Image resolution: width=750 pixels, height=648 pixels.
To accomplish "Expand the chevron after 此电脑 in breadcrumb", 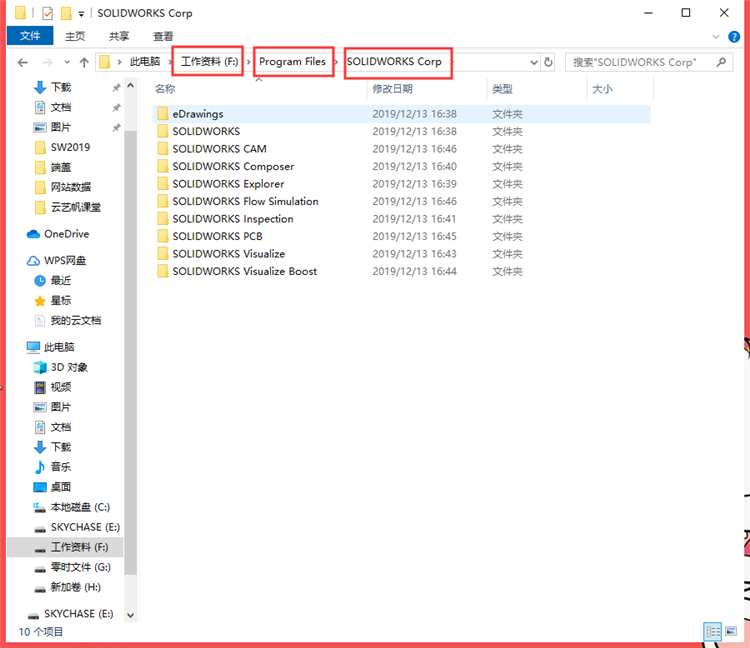I will [x=170, y=62].
